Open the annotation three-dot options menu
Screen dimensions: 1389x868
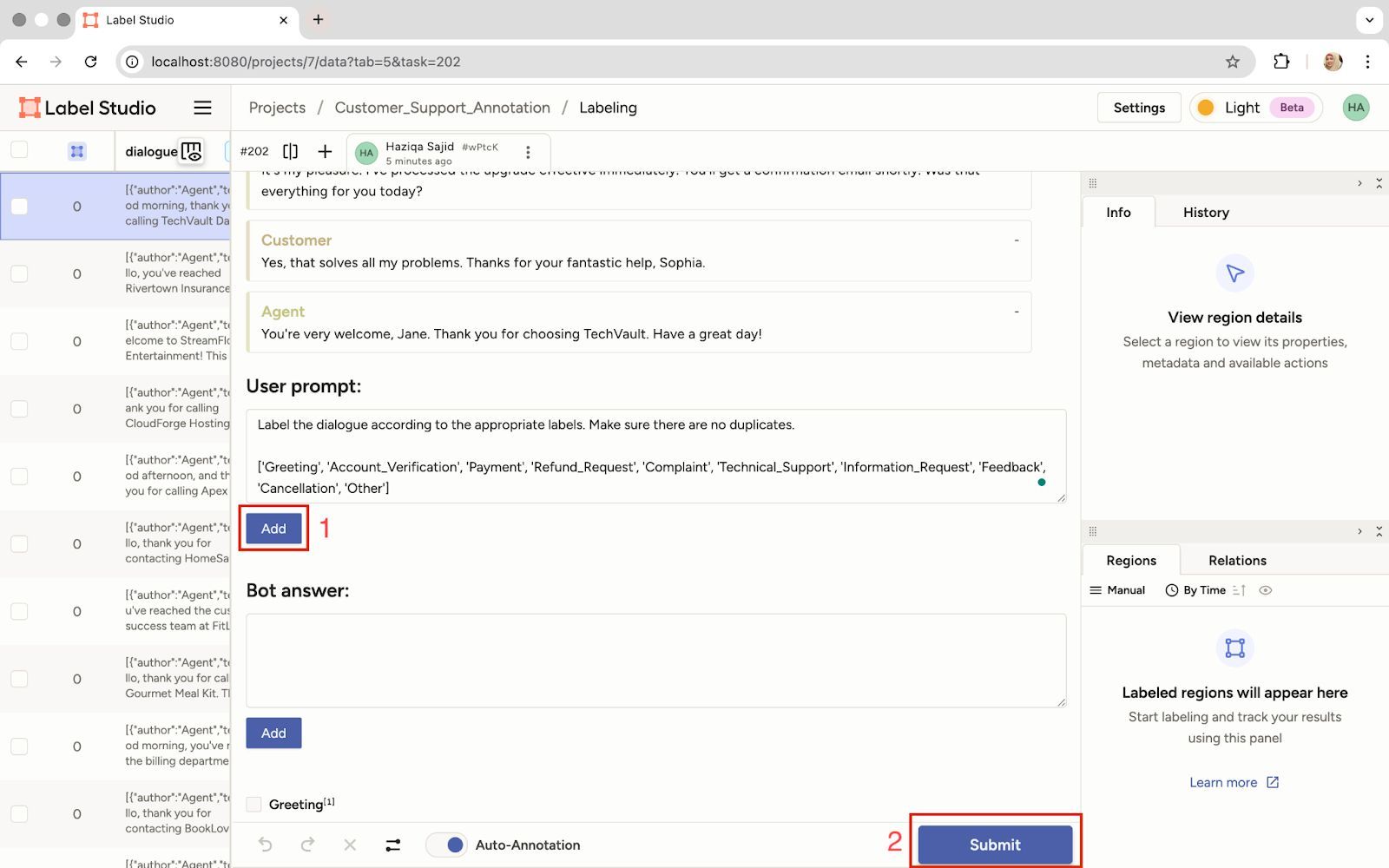click(528, 152)
